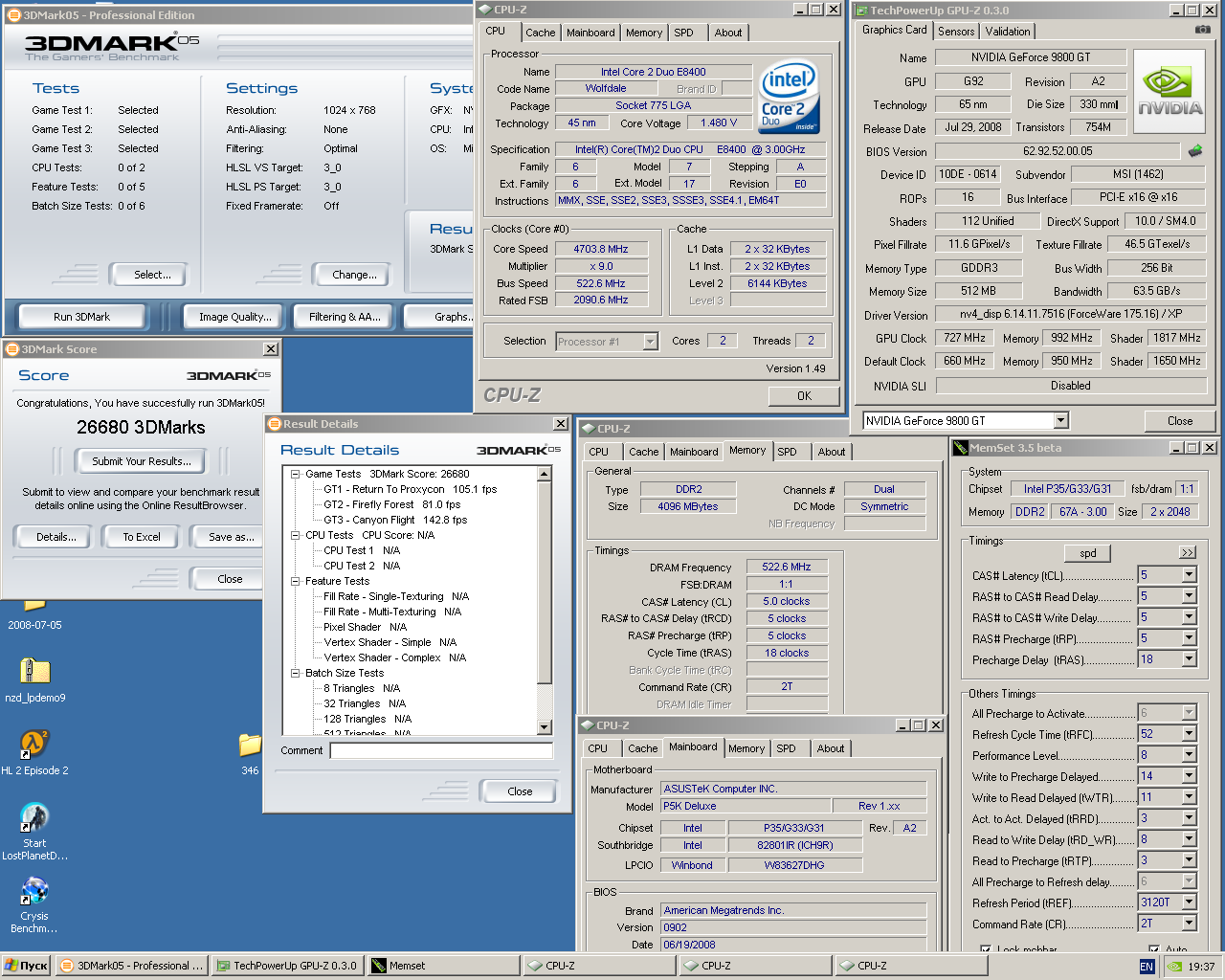This screenshot has width=1225, height=980.
Task: Open About tab in CPU-Z motherboard window
Action: pos(831,748)
